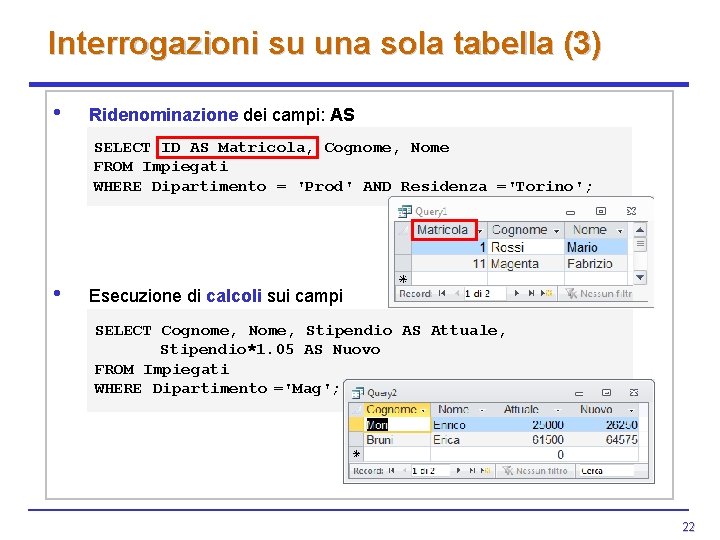Click the Query1 window title text

click(431, 211)
